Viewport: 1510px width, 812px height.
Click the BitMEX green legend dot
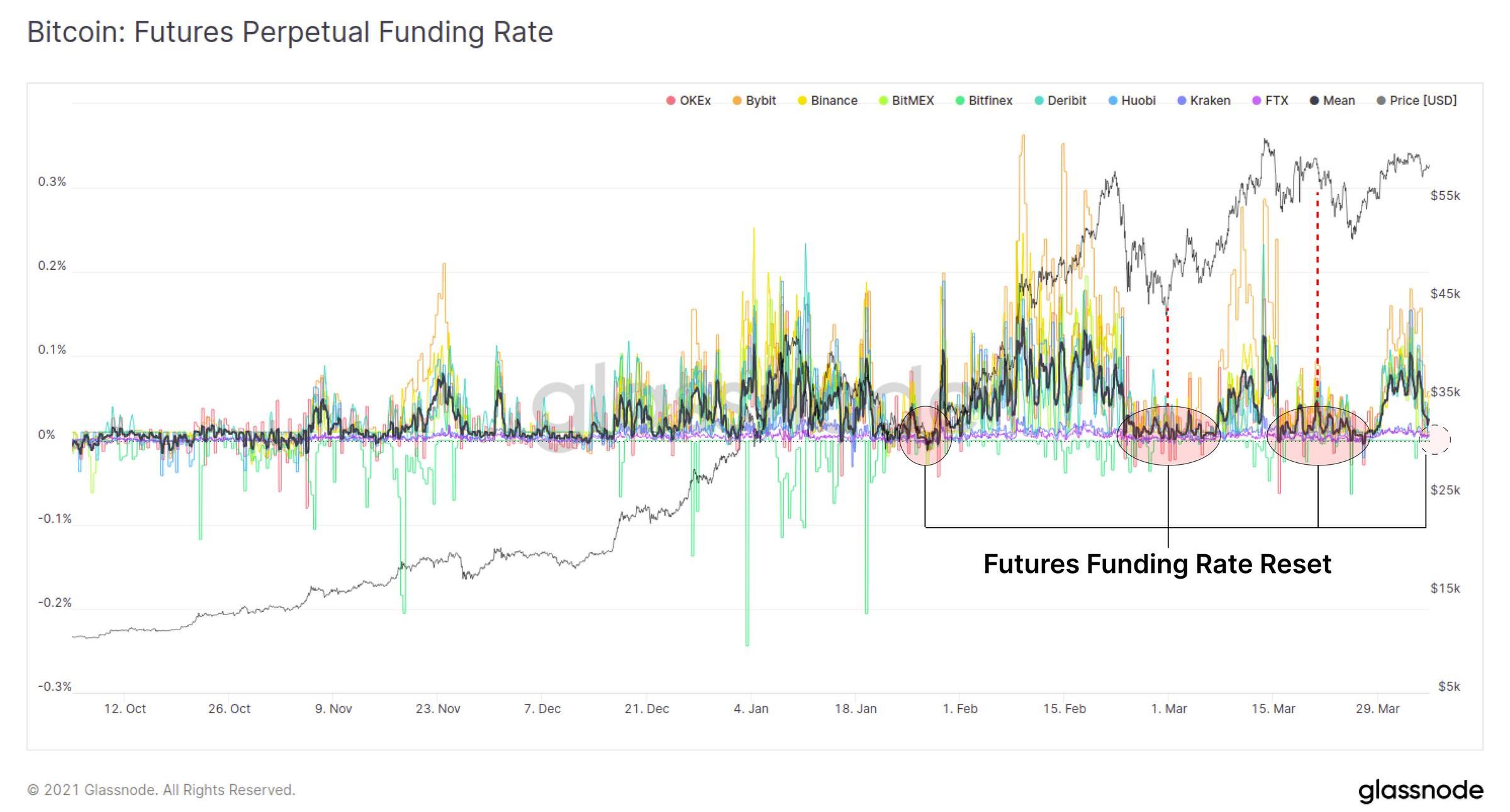[x=883, y=101]
